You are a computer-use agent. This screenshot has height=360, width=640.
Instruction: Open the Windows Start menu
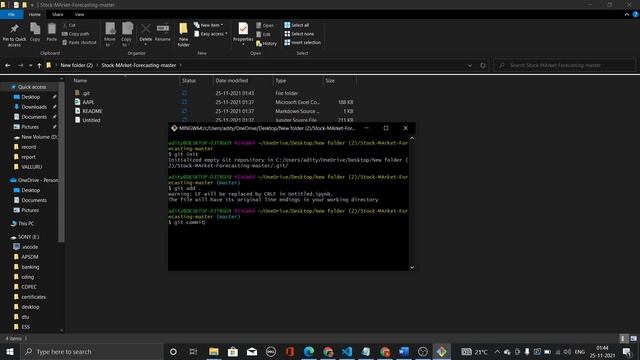click(x=9, y=351)
